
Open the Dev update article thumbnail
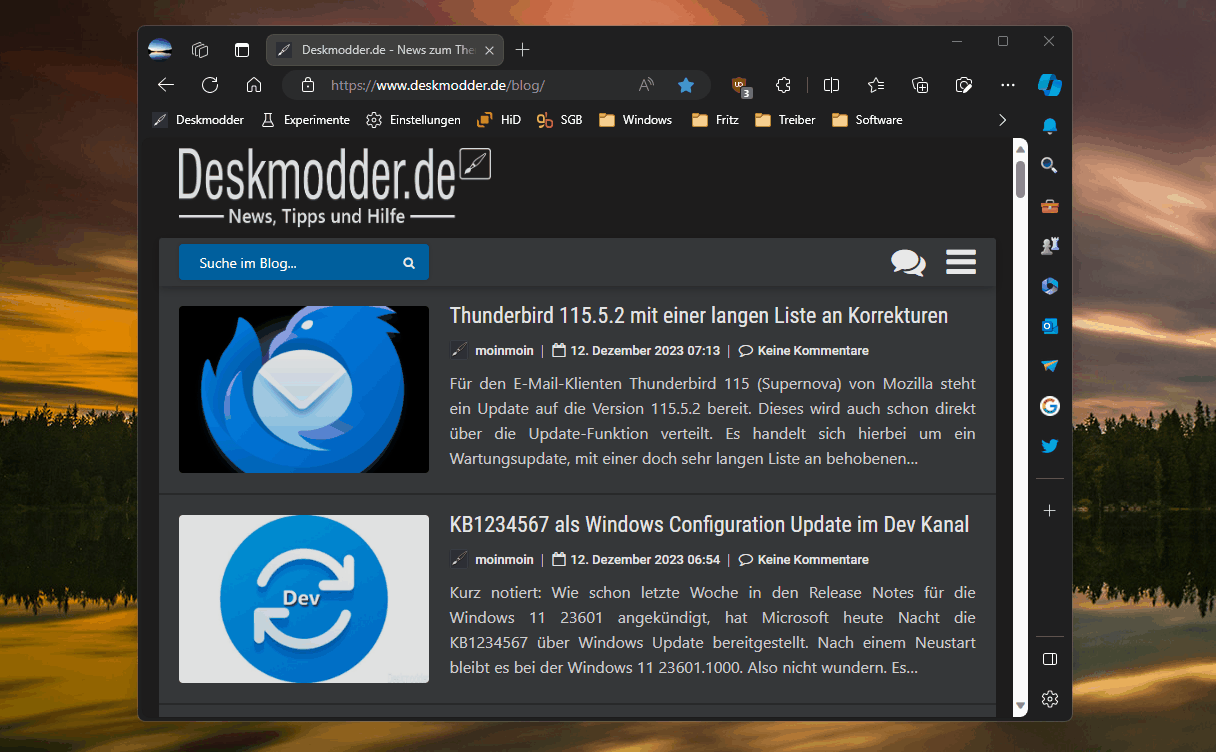304,599
